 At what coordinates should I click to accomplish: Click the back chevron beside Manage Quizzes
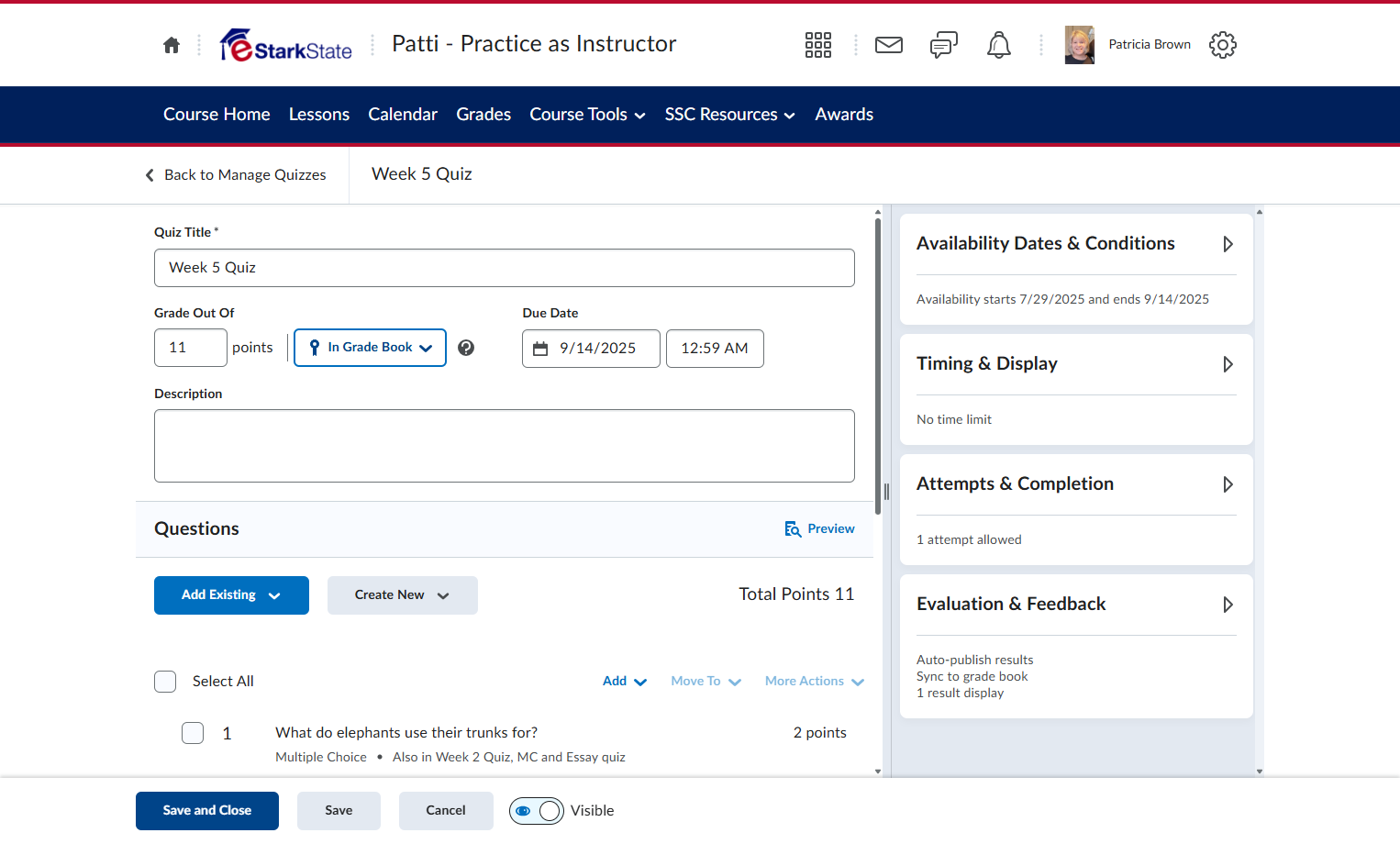(x=150, y=175)
